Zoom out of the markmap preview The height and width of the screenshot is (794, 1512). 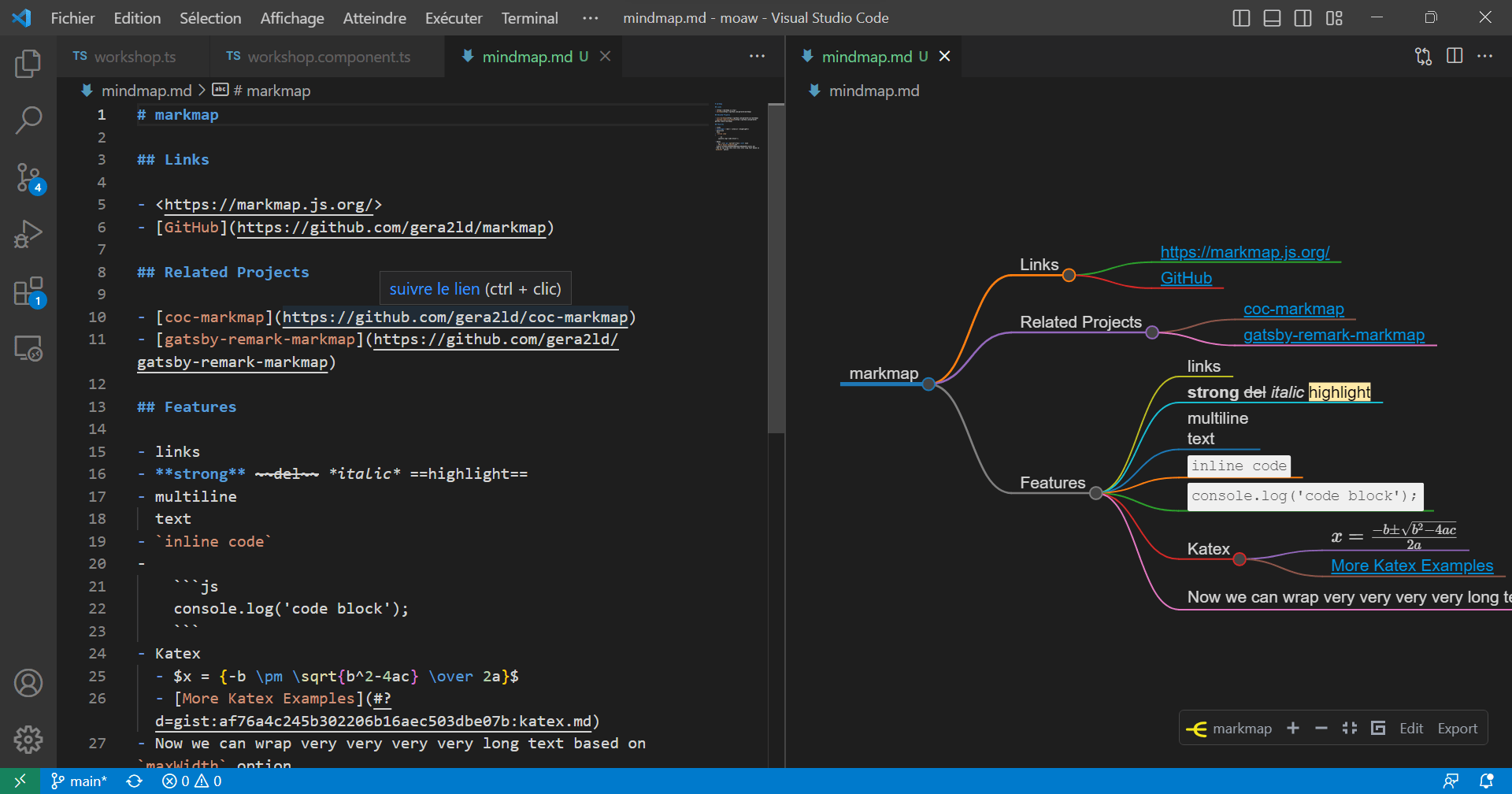[x=1321, y=729]
